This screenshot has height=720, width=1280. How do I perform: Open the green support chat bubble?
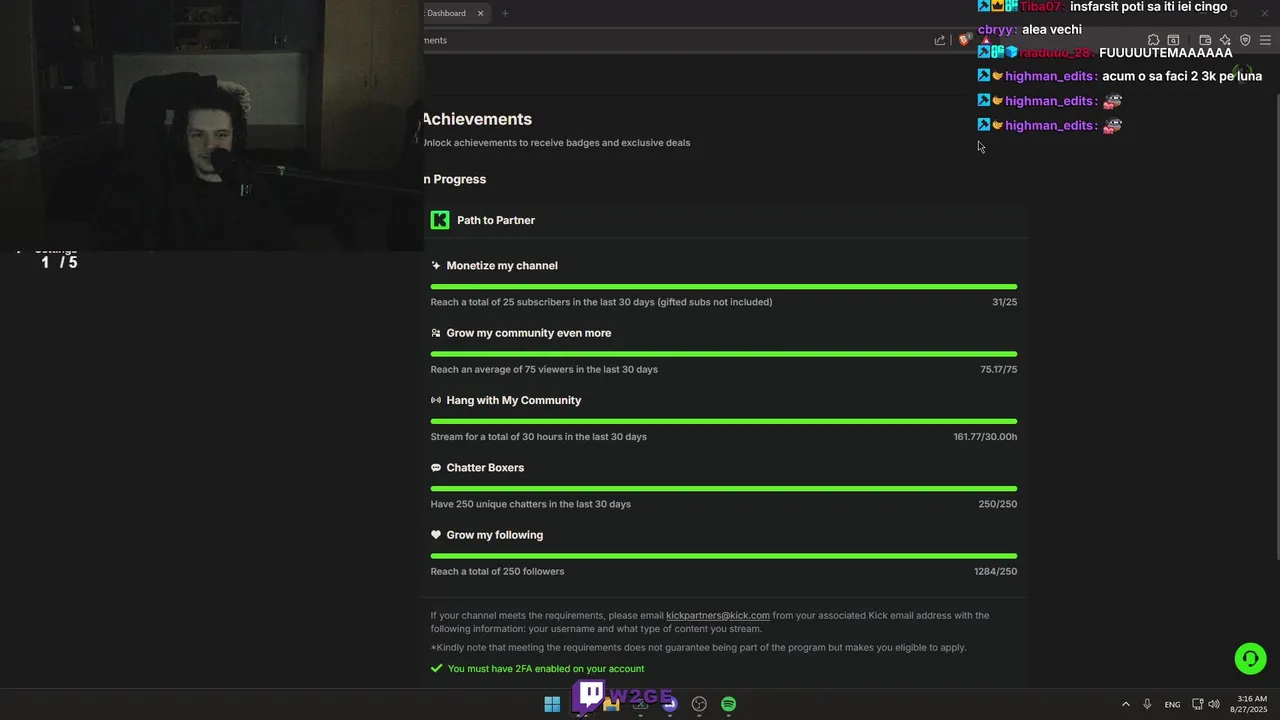pyautogui.click(x=1250, y=658)
